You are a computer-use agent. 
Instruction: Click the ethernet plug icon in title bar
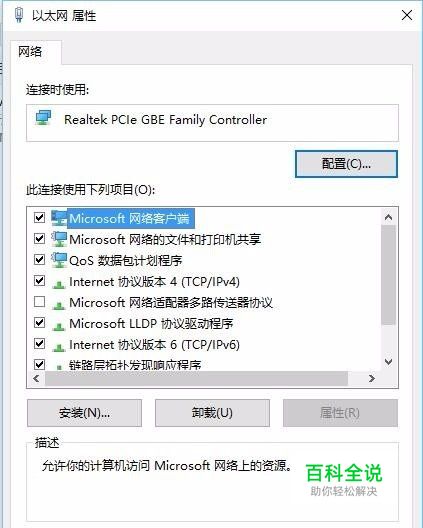pyautogui.click(x=19, y=15)
